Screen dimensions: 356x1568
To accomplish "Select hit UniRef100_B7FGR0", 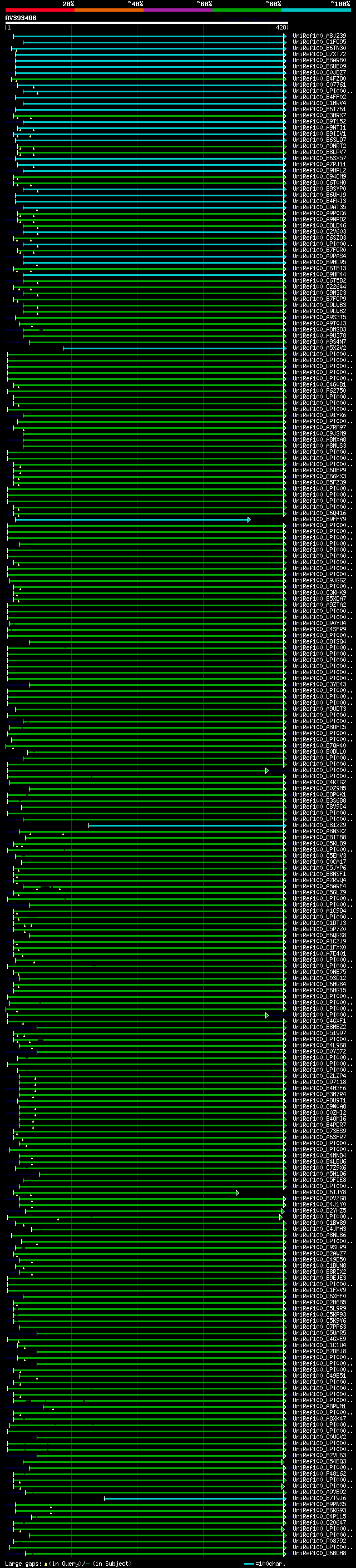I will [319, 250].
